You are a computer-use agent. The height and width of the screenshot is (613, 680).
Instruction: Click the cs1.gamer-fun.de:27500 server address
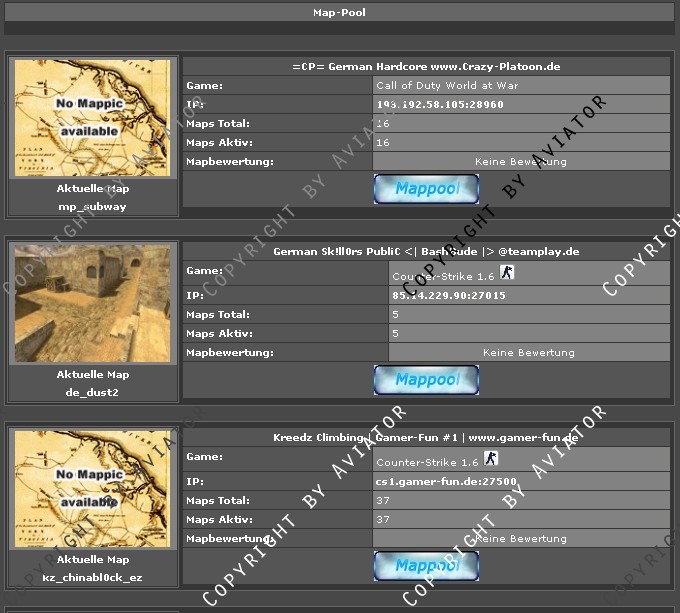coord(446,481)
